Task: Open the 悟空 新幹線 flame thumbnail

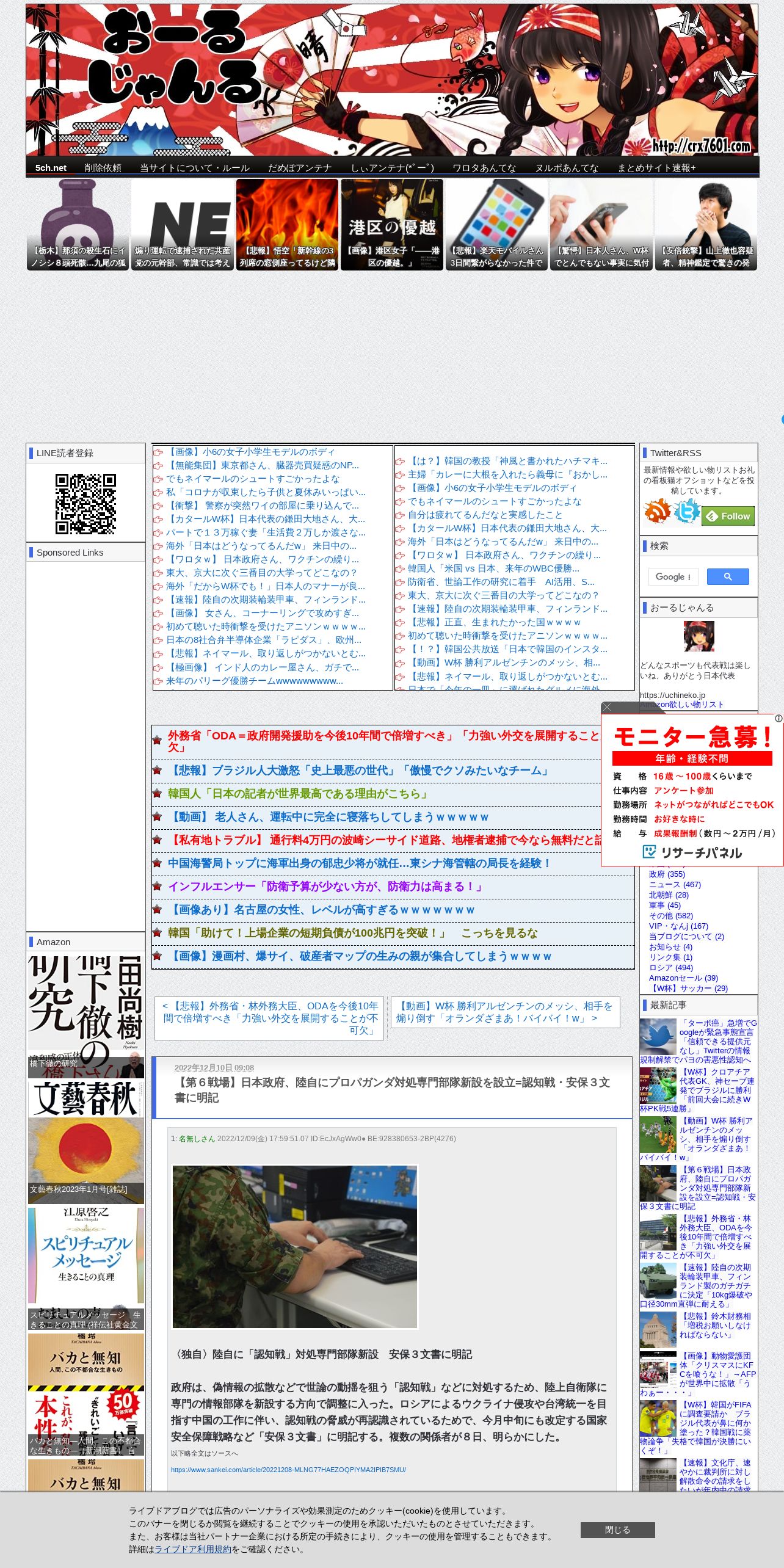Action: pyautogui.click(x=287, y=224)
